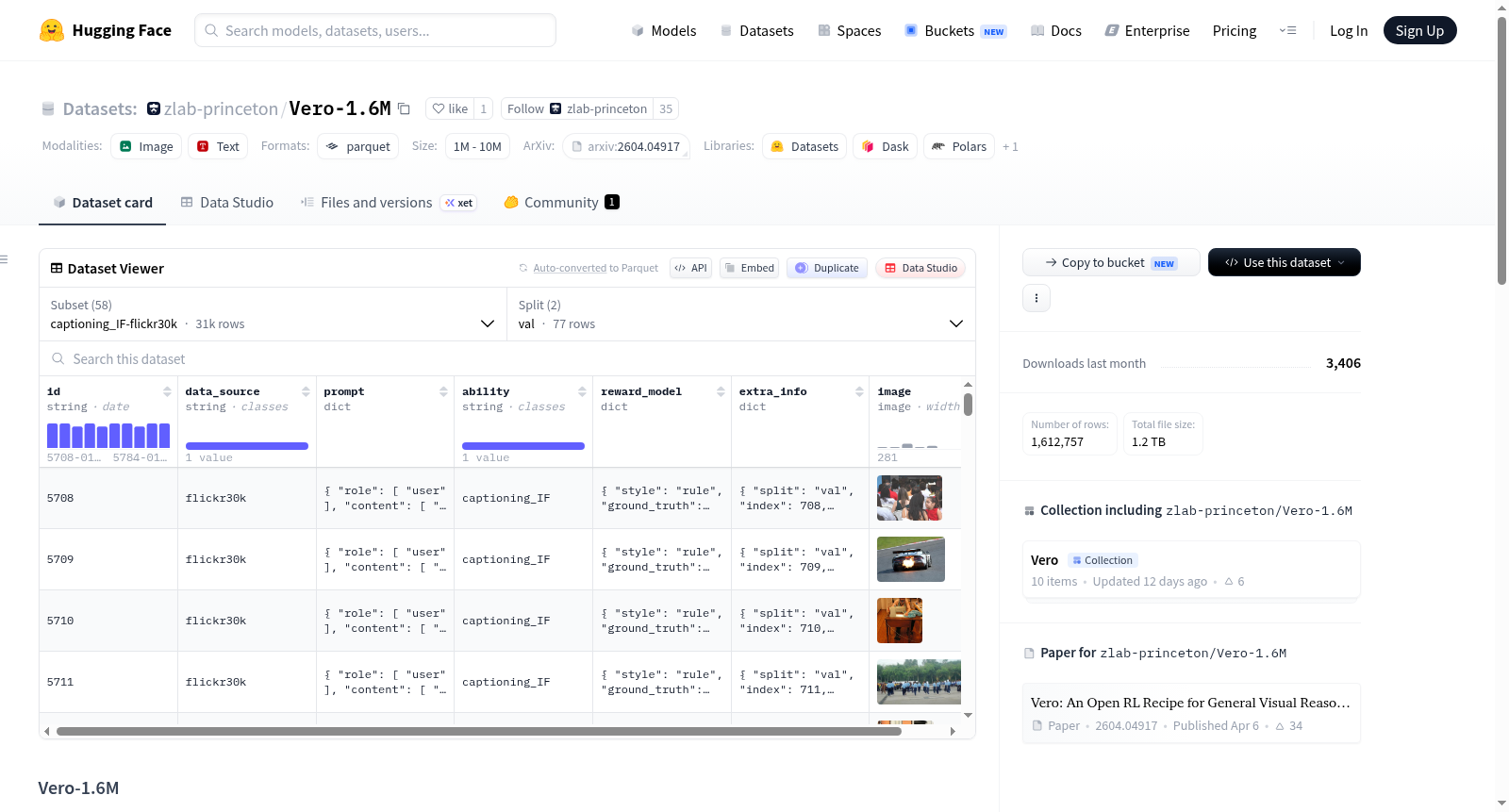Click the Search this dataset field
The image size is (1509, 812).
(x=507, y=358)
